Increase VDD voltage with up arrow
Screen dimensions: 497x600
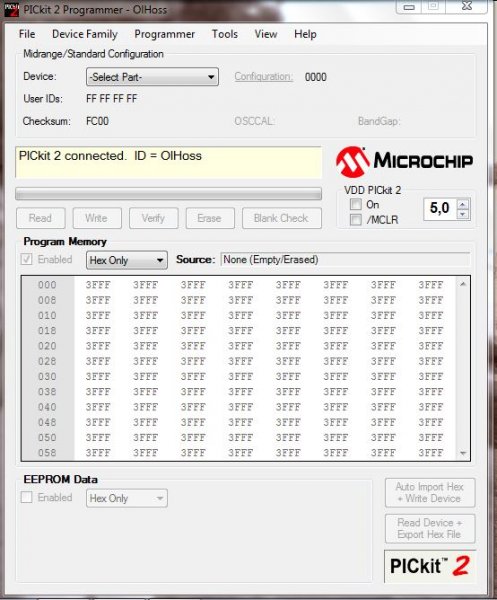pos(463,204)
